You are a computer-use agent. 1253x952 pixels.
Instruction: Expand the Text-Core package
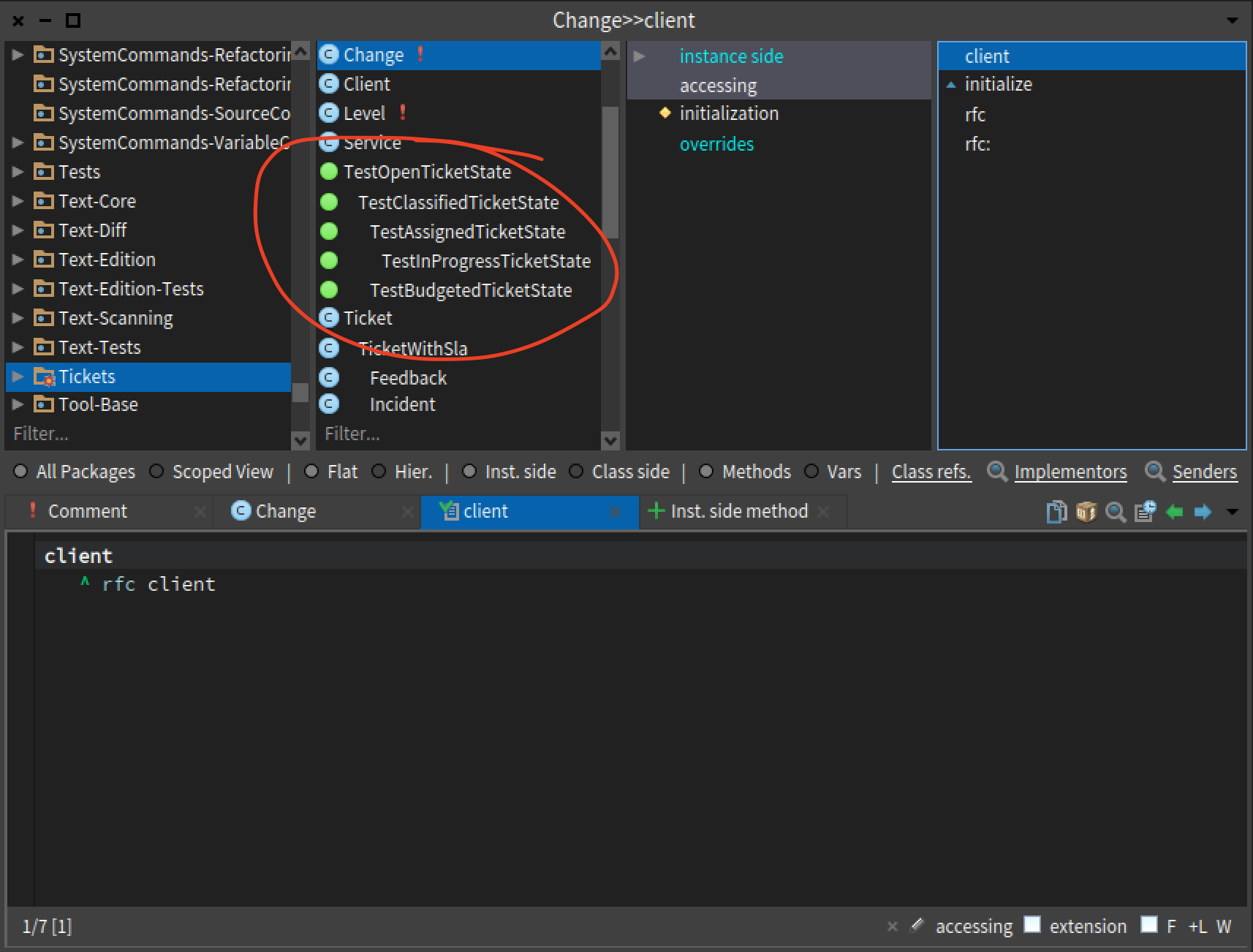[x=18, y=201]
